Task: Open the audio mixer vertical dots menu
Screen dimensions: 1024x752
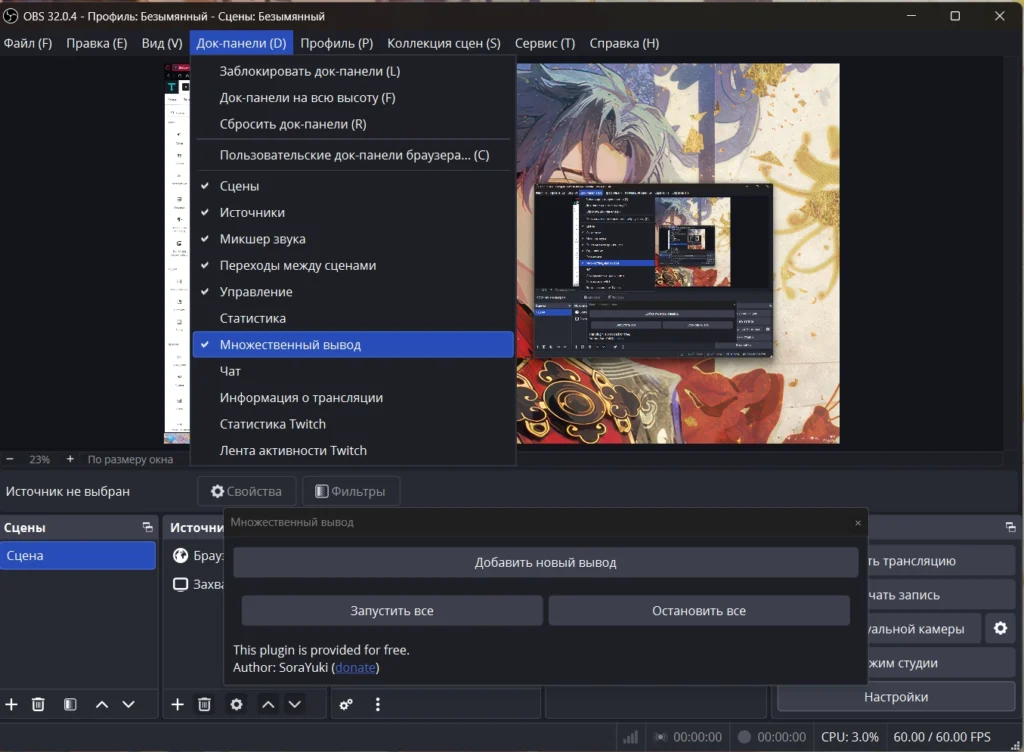Action: pyautogui.click(x=378, y=704)
